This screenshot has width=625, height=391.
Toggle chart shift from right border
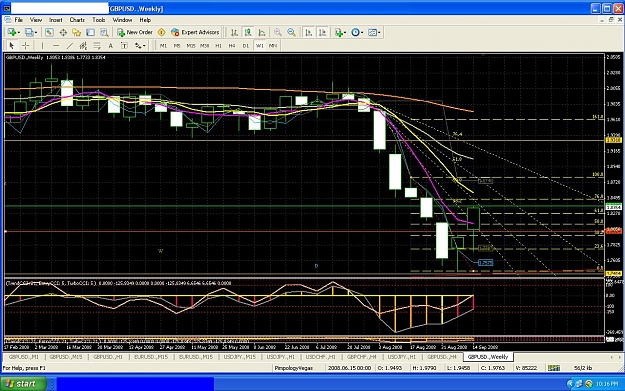coord(322,32)
